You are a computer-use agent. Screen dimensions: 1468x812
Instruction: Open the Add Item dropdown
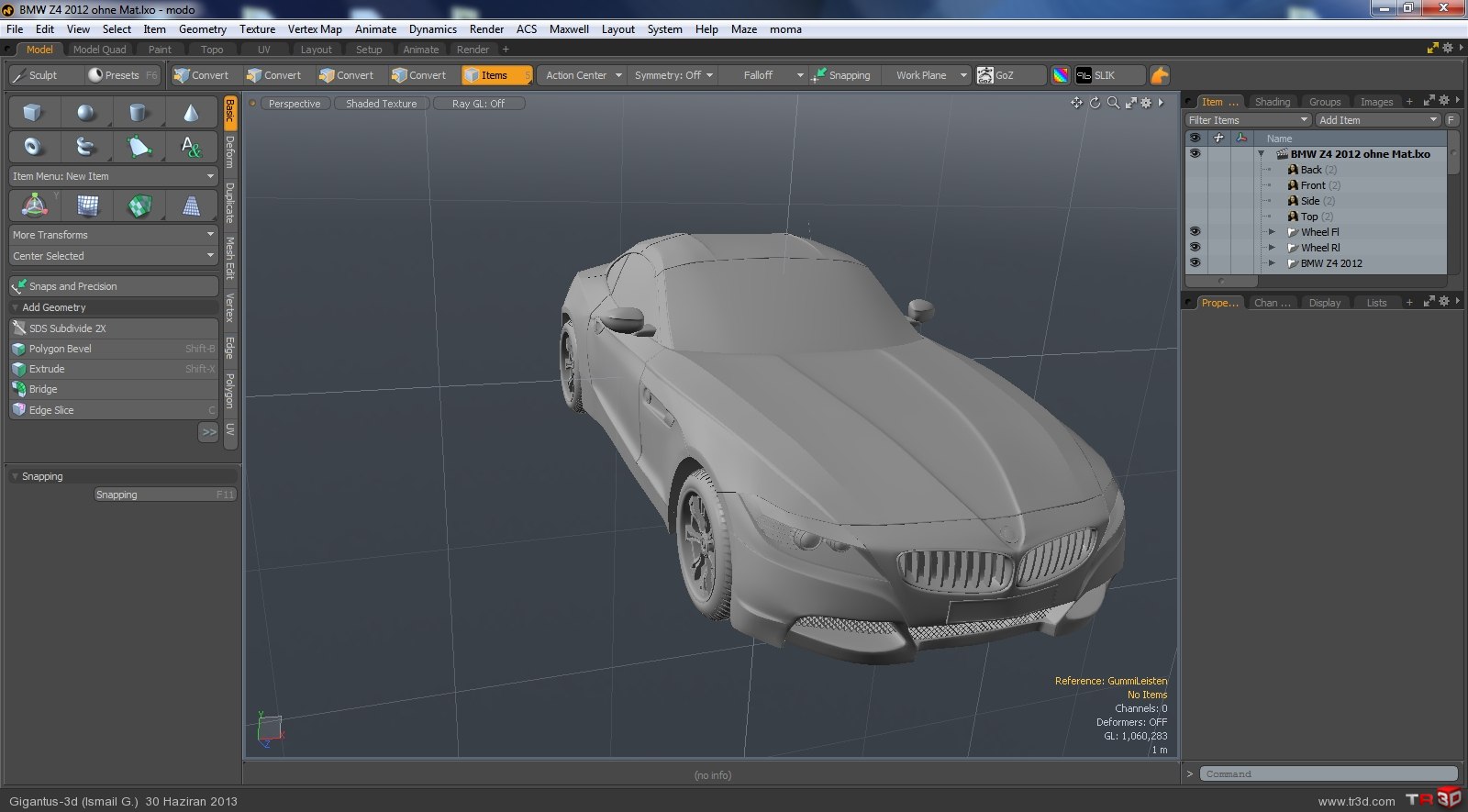1378,120
